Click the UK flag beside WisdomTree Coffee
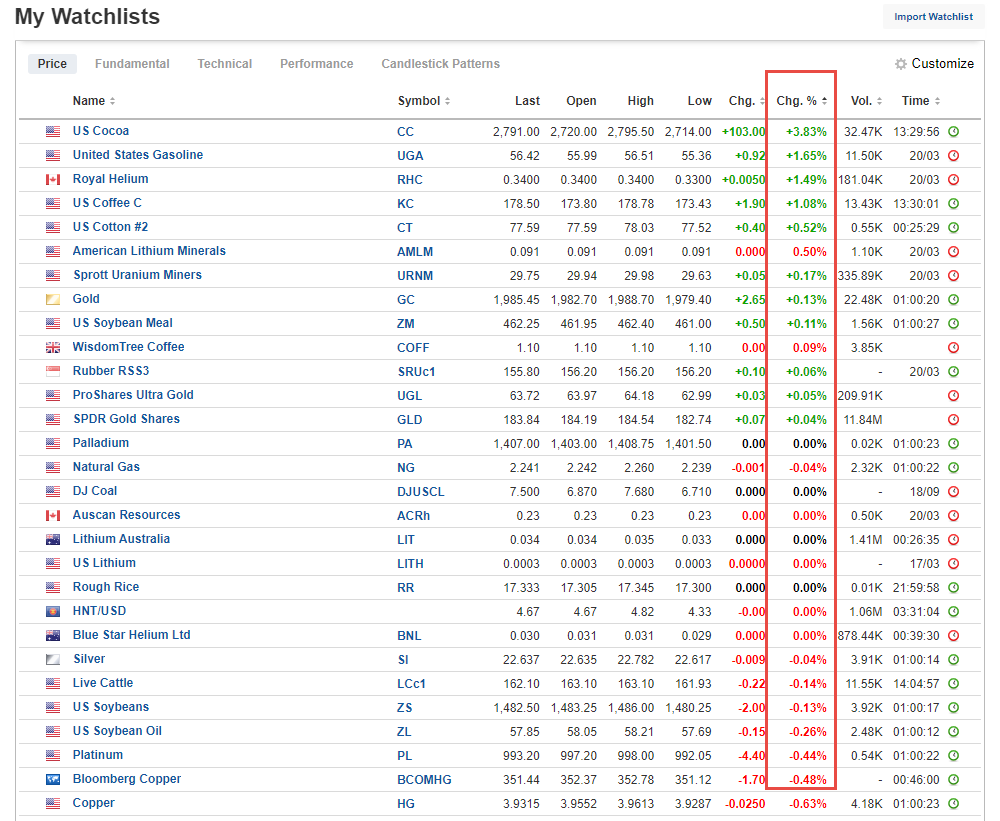The height and width of the screenshot is (821, 1000). click(53, 348)
